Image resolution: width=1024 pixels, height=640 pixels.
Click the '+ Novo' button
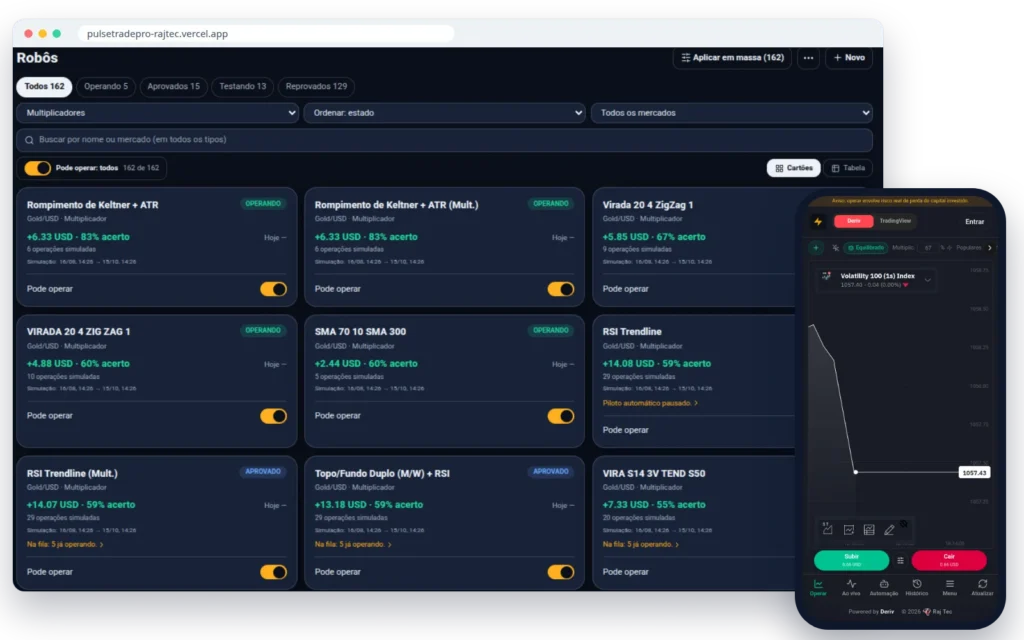[x=849, y=57]
